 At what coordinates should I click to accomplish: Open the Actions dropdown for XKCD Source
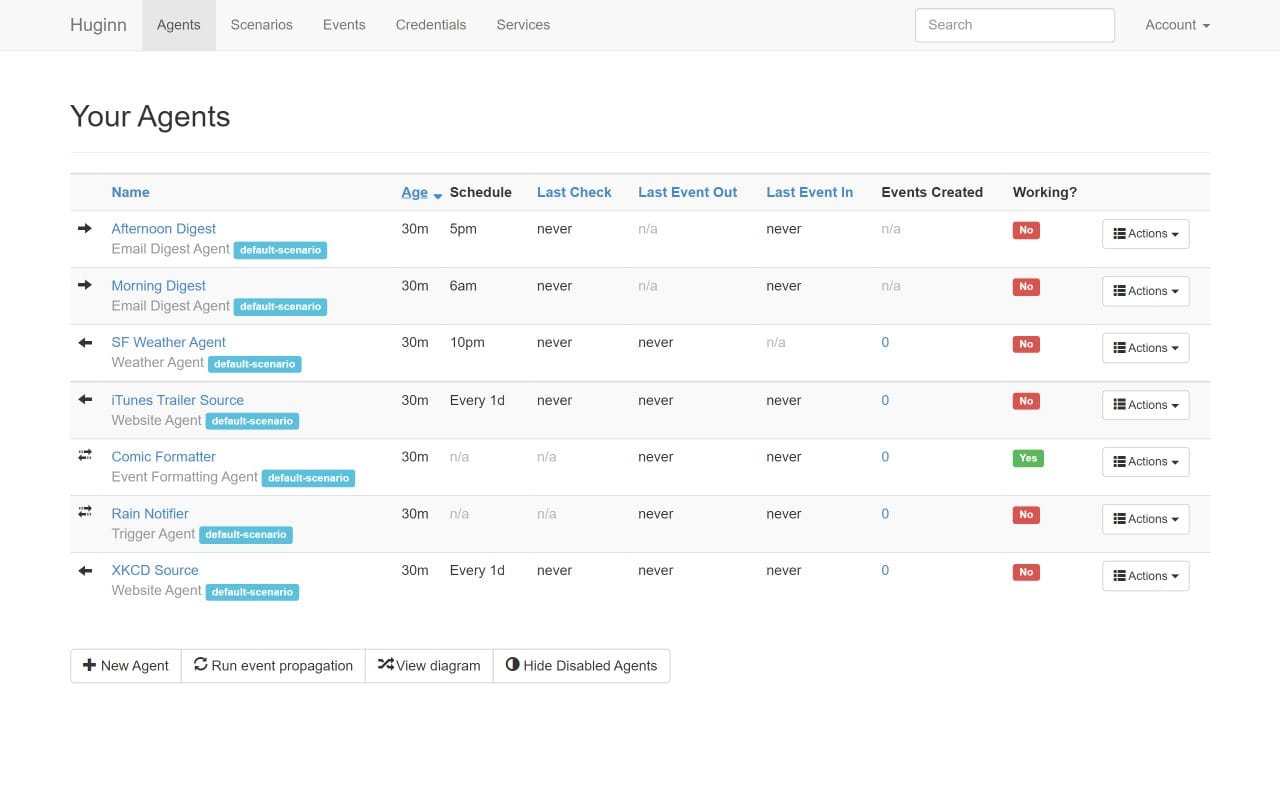point(1145,575)
